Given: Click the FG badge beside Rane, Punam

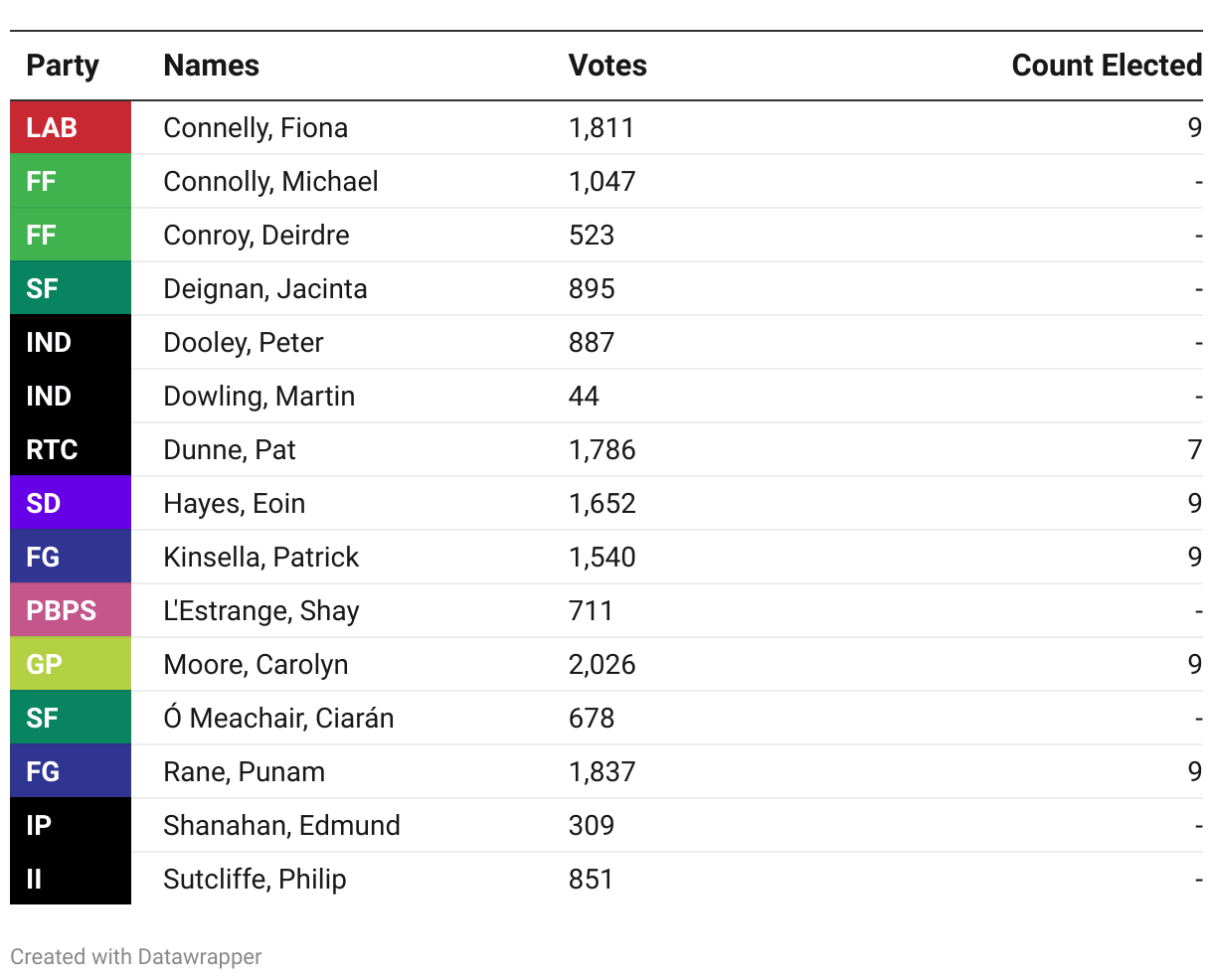Looking at the screenshot, I should (70, 771).
